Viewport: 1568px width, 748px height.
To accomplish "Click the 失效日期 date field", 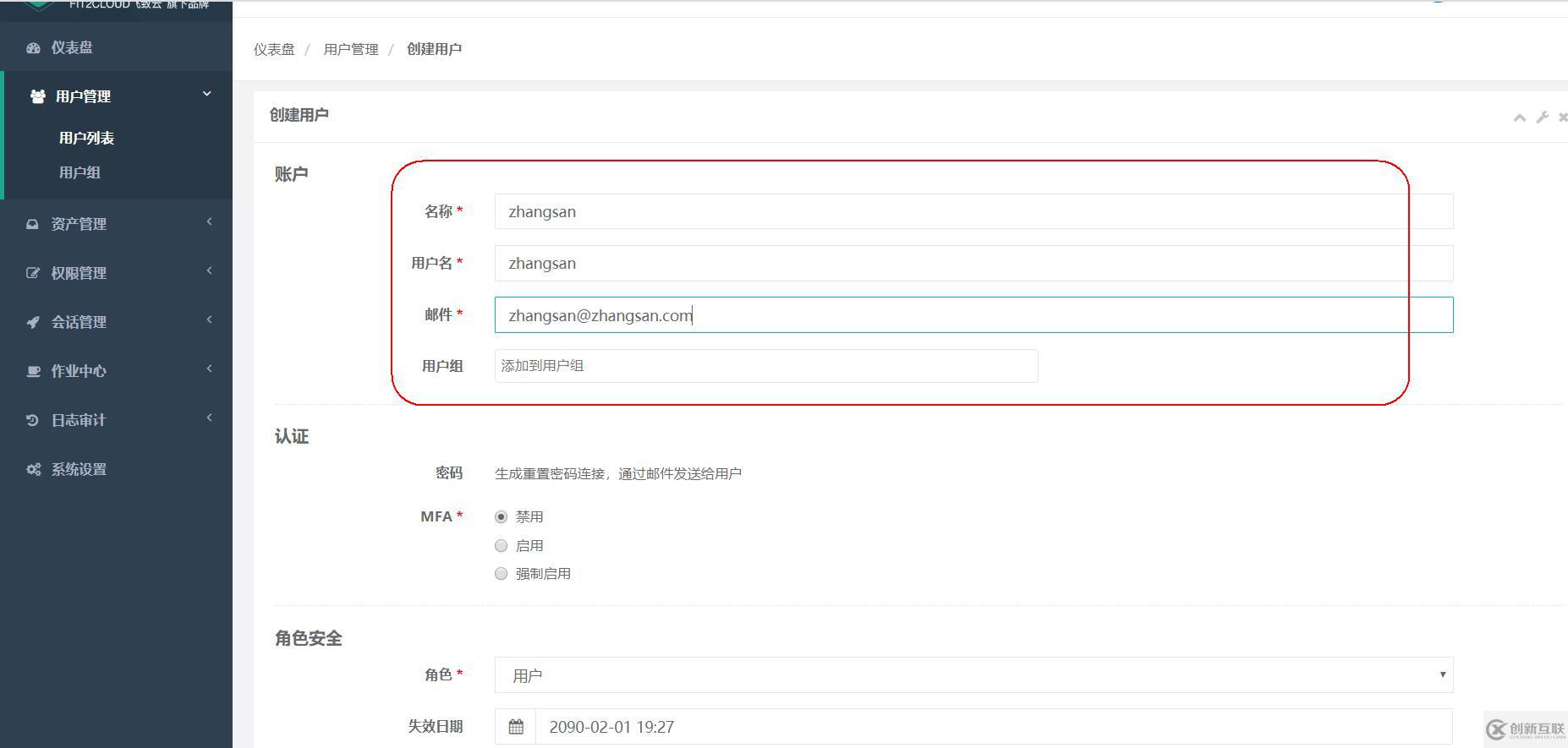I will click(x=995, y=727).
